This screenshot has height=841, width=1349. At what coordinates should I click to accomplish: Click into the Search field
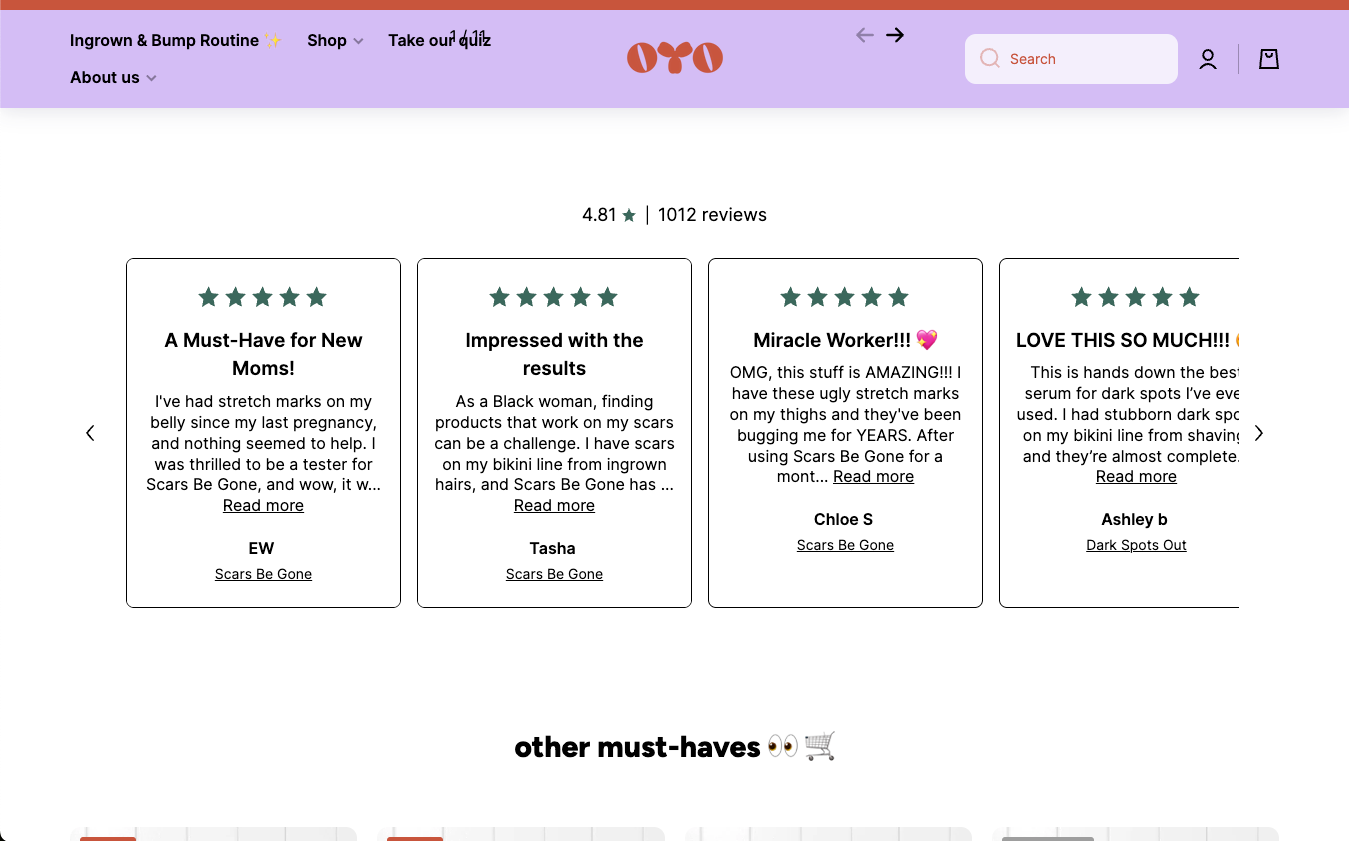pos(1071,59)
